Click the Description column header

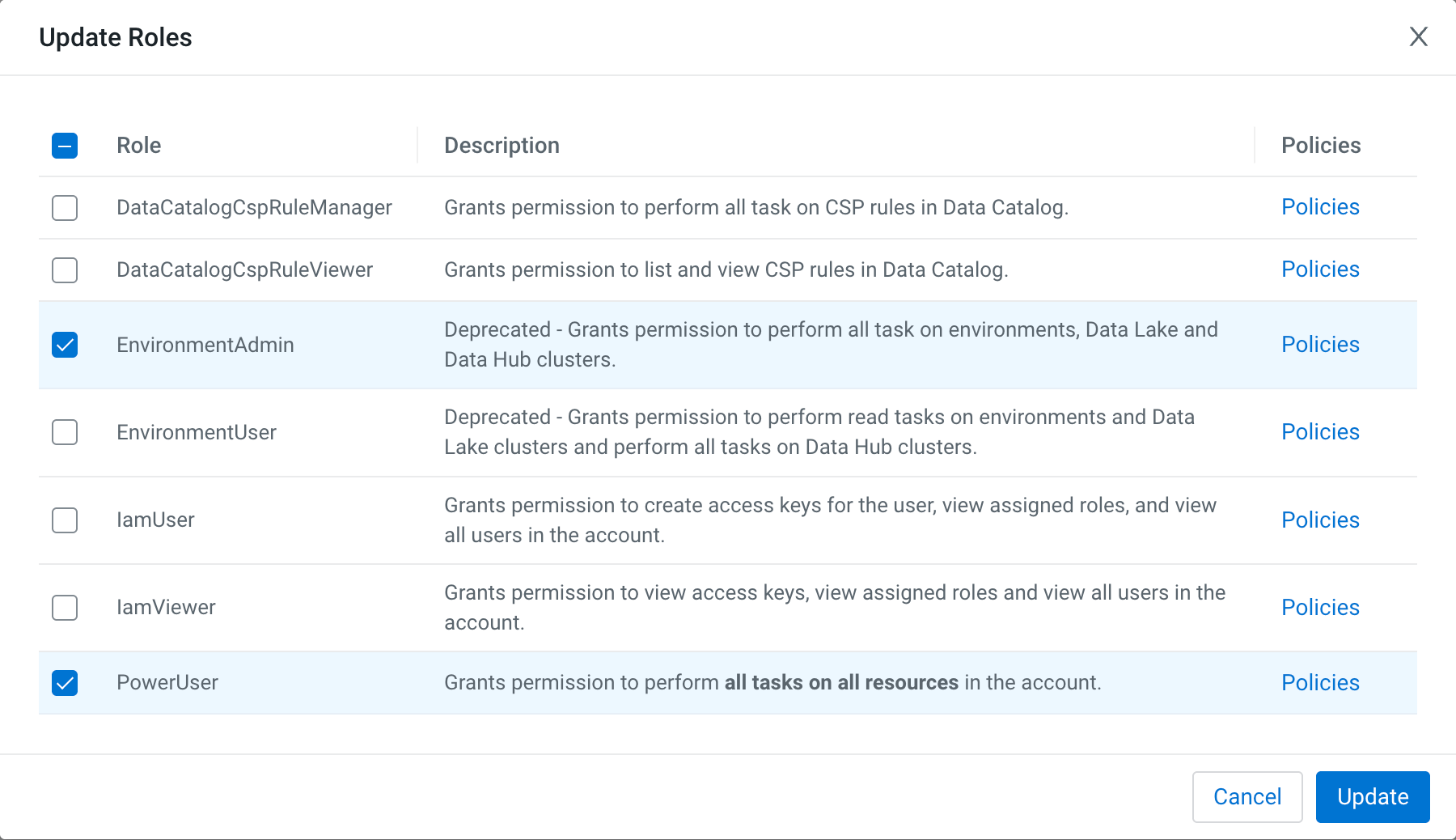(502, 146)
